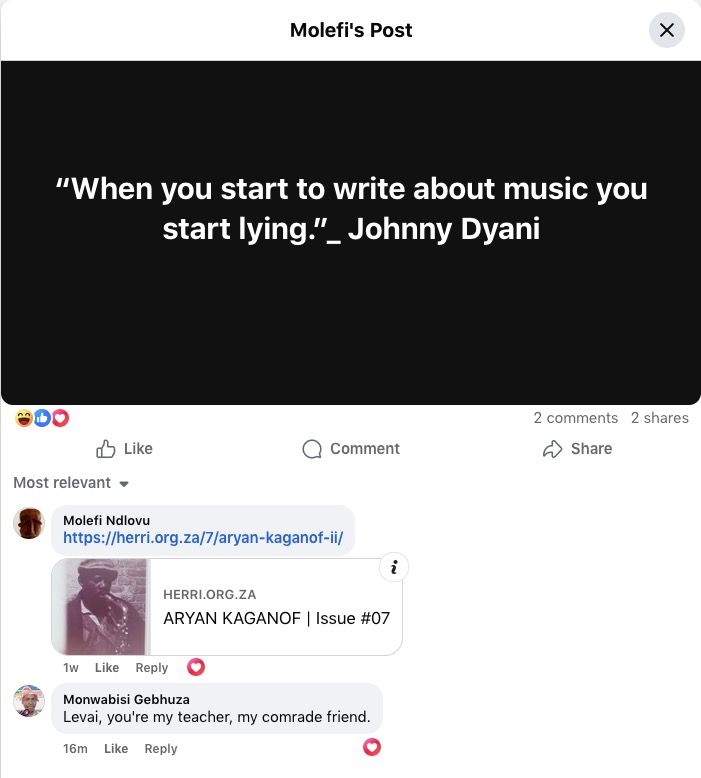Click the info icon on link preview
This screenshot has width=701, height=778.
click(394, 567)
